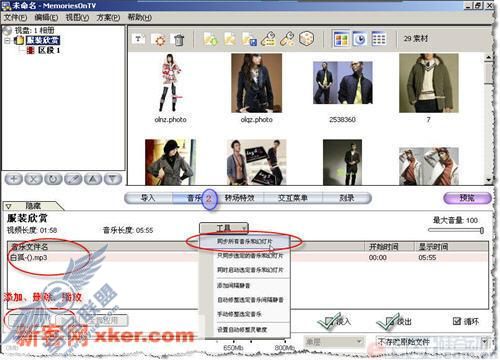Collapse the 服装欣赏 album tree node

7,41
